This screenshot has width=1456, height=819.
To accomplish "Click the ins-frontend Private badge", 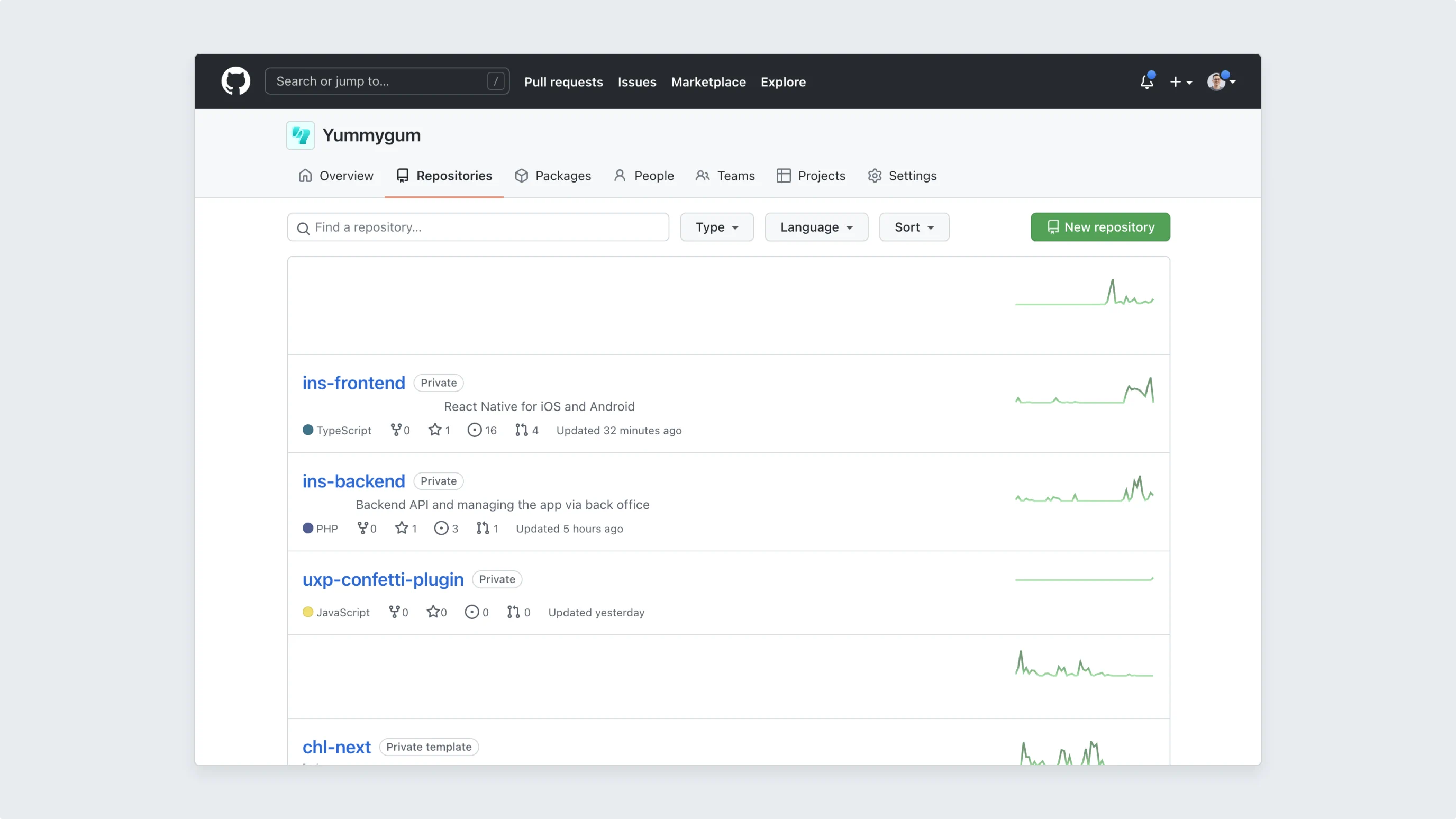I will tap(439, 383).
